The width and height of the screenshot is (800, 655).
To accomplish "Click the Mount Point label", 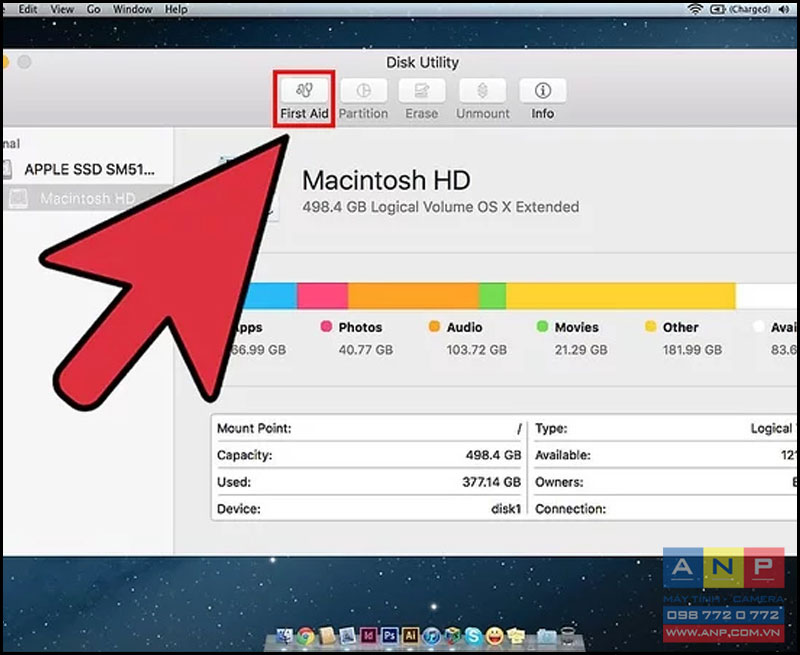I will (254, 428).
